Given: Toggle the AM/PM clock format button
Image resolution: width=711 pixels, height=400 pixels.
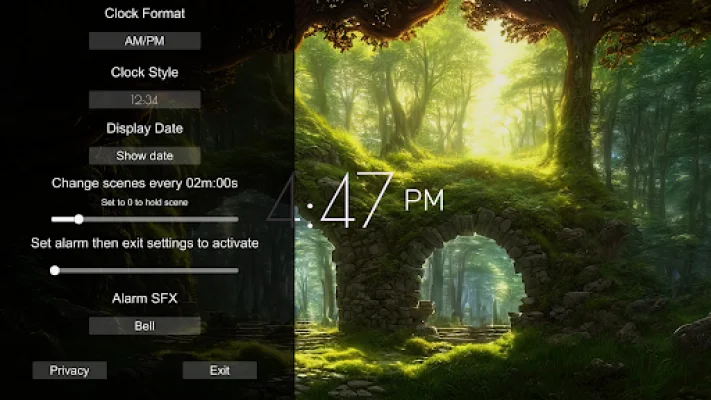Looking at the screenshot, I should (x=145, y=41).
